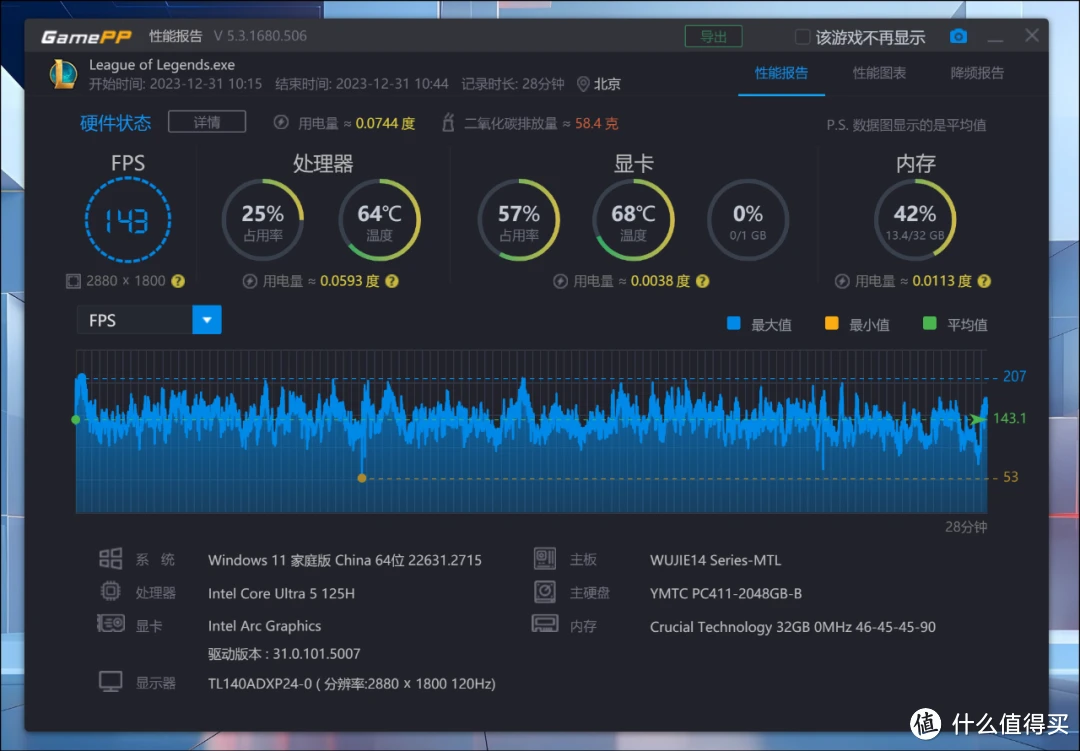Click the Crucial Technology 32GB memory text
The image size is (1080, 751).
(793, 627)
